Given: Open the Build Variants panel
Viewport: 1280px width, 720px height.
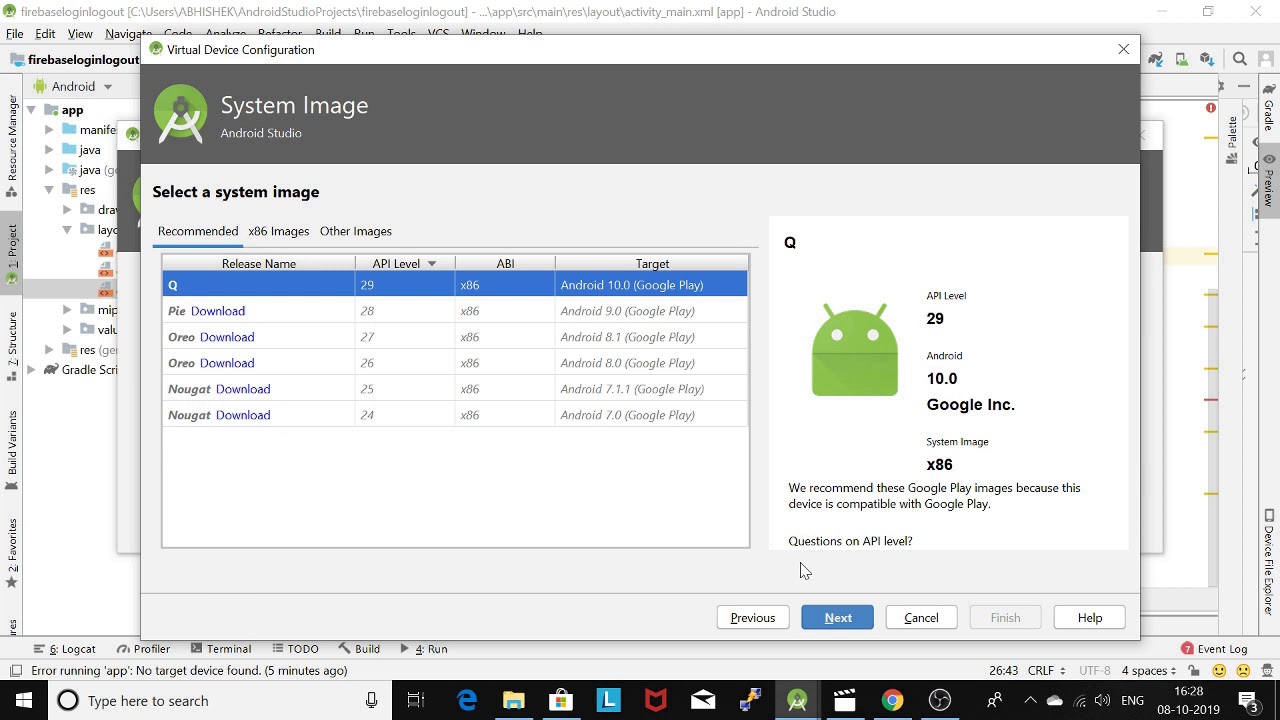Looking at the screenshot, I should (x=12, y=450).
